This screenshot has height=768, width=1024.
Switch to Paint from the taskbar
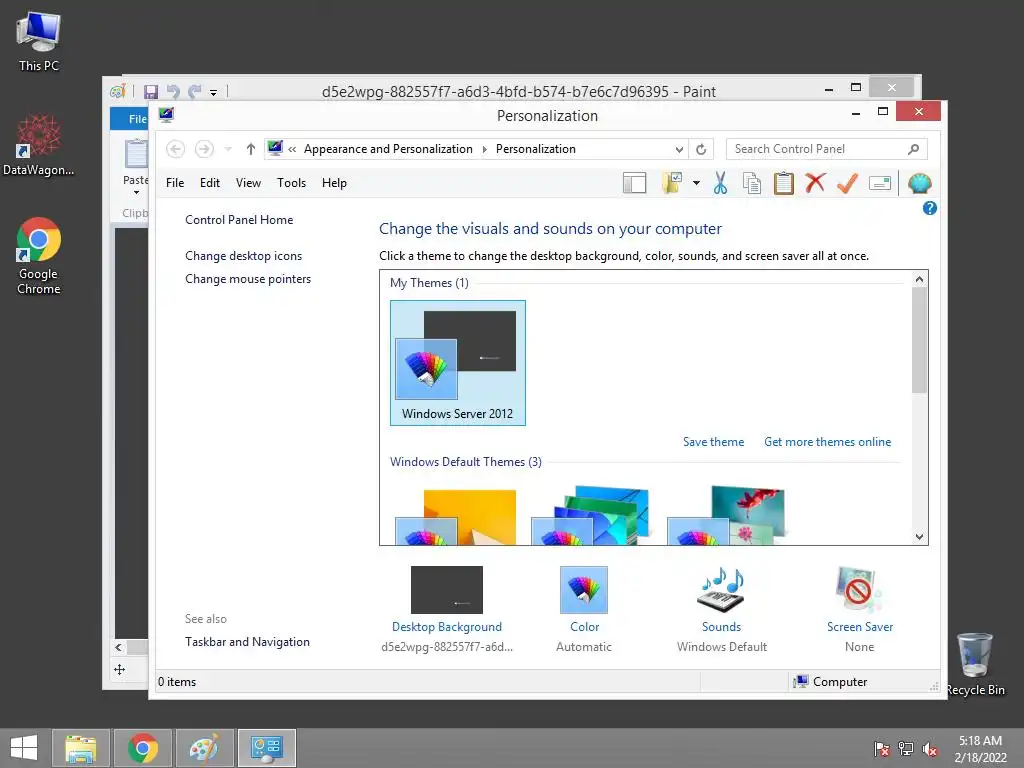(x=204, y=748)
